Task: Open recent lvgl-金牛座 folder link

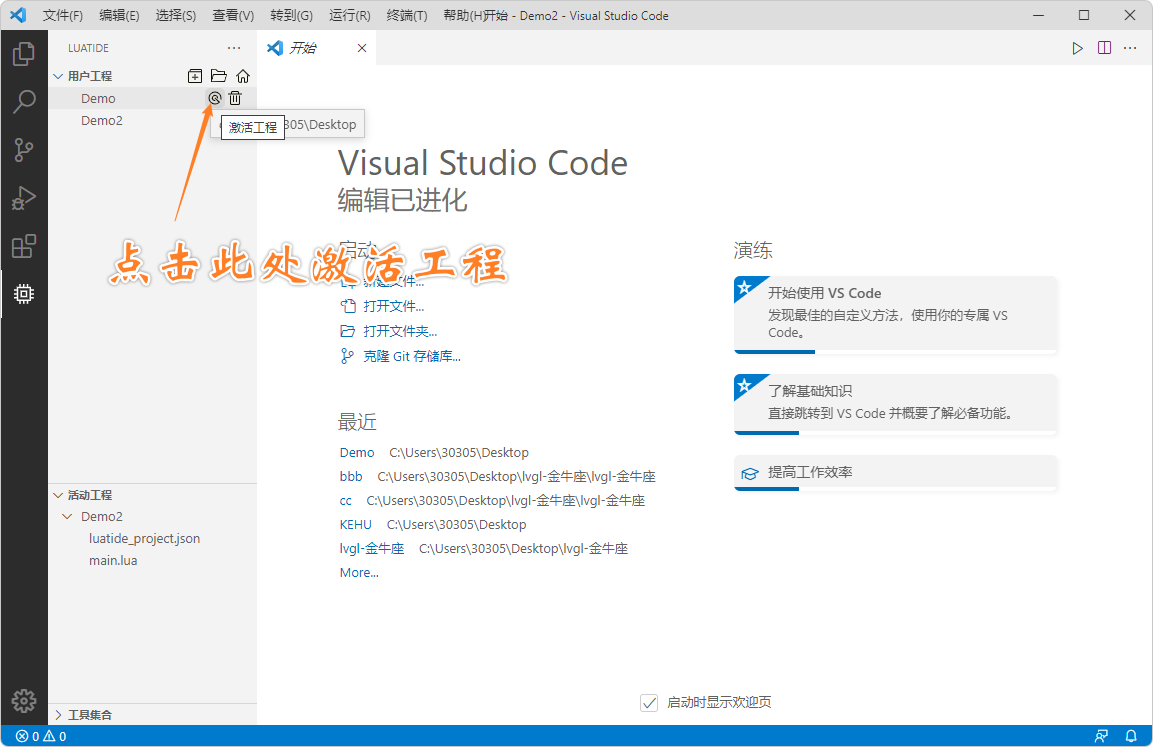Action: coord(371,548)
